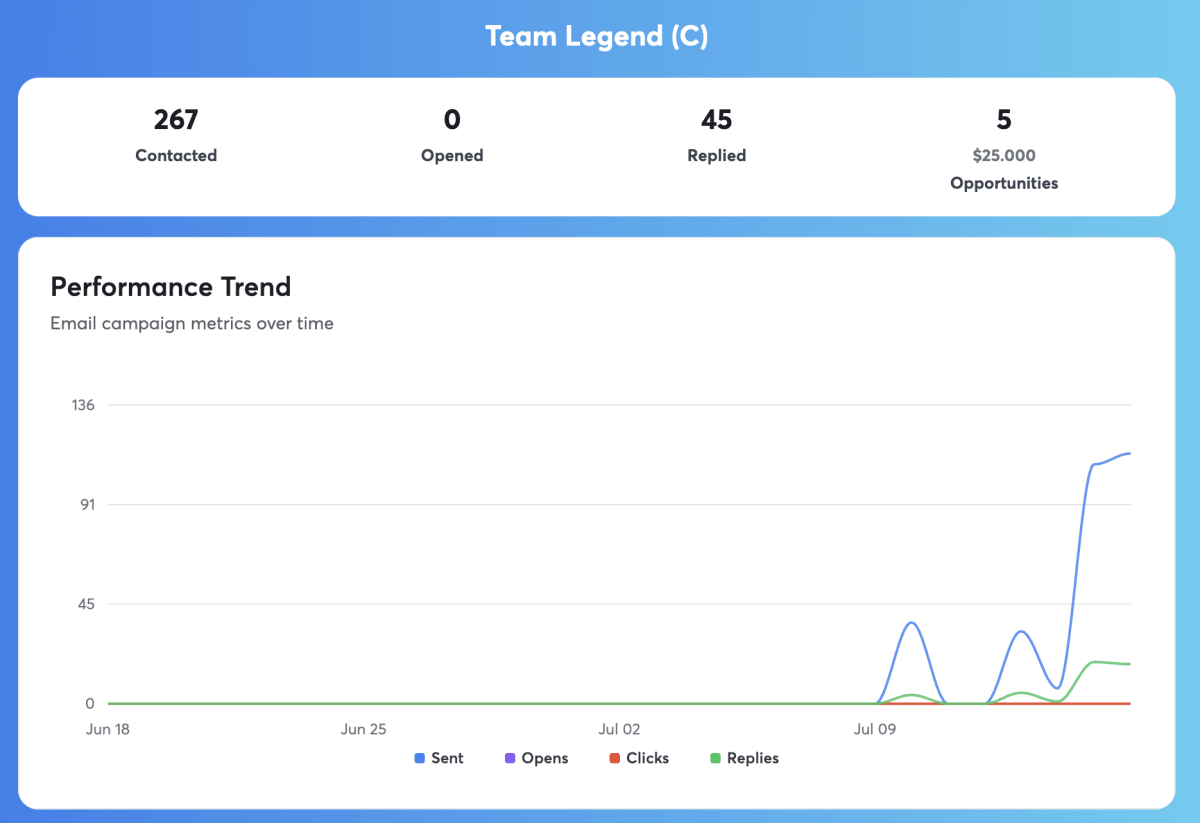Click the blue Sent line at its highest point
Screen dimensions: 1200x823
(x=1128, y=454)
